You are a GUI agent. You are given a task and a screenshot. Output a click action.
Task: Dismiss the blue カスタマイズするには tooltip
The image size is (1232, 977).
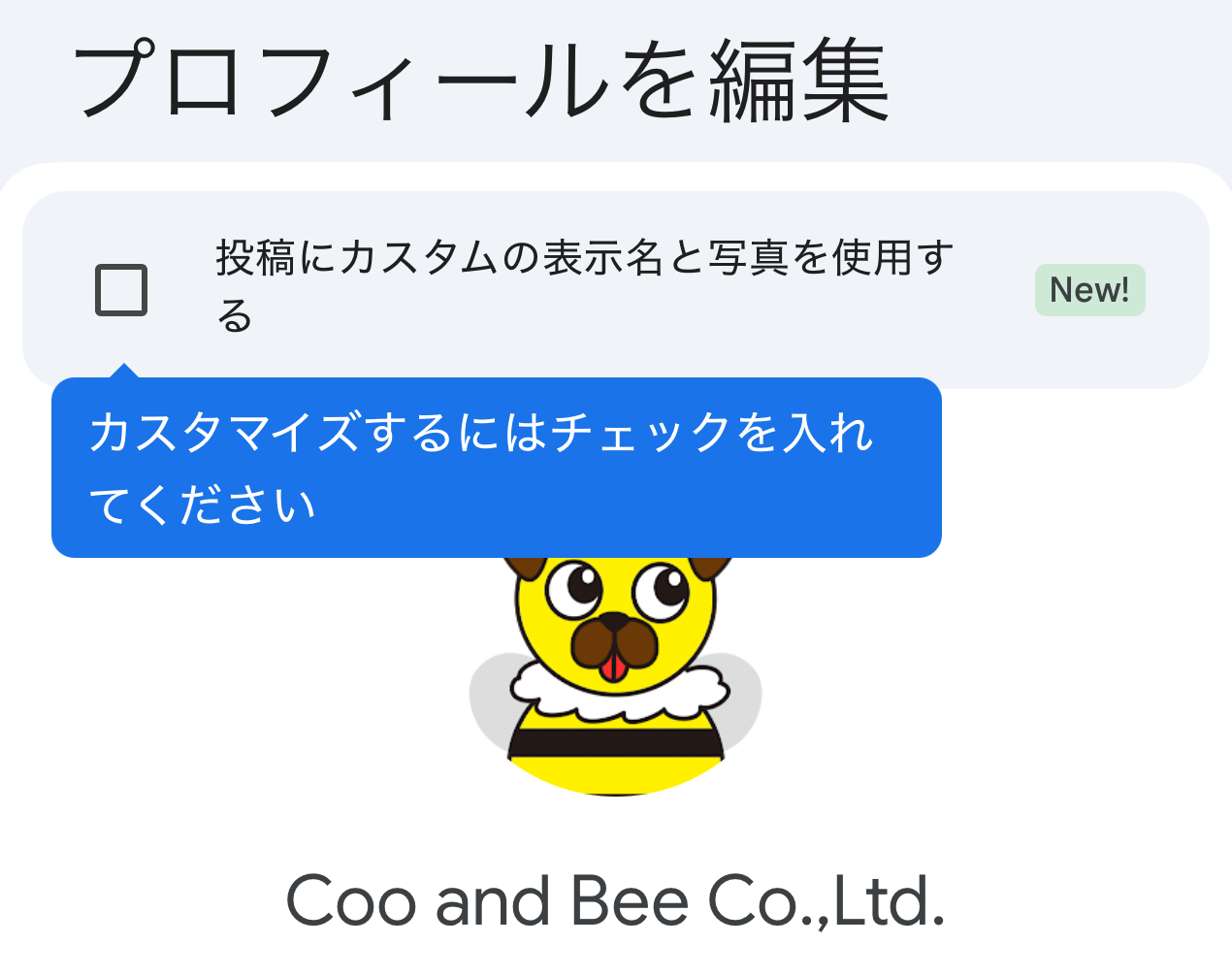coord(497,468)
